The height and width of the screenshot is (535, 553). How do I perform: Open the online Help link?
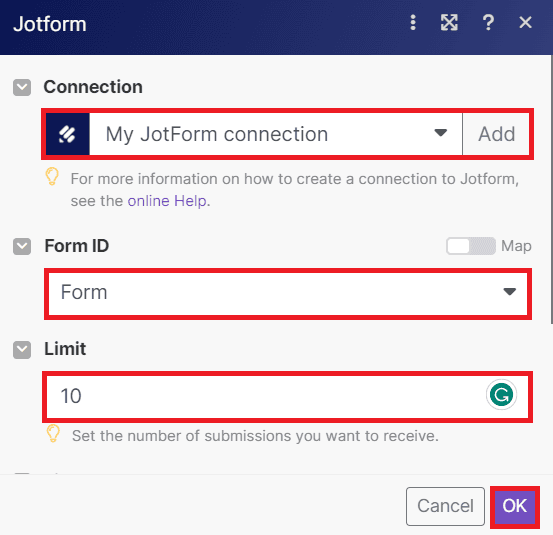(167, 201)
